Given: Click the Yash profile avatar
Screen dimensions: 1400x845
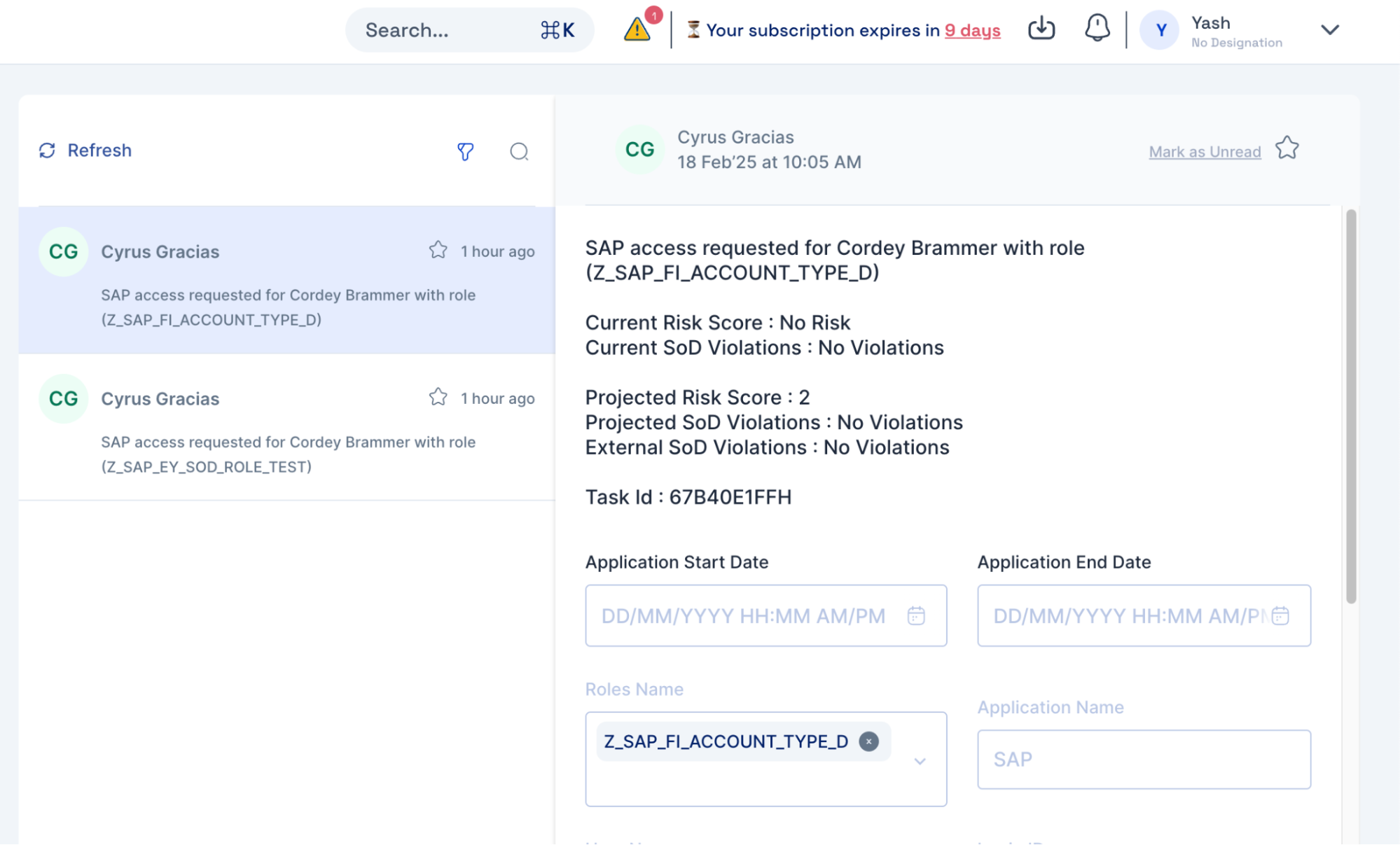Looking at the screenshot, I should (1160, 30).
